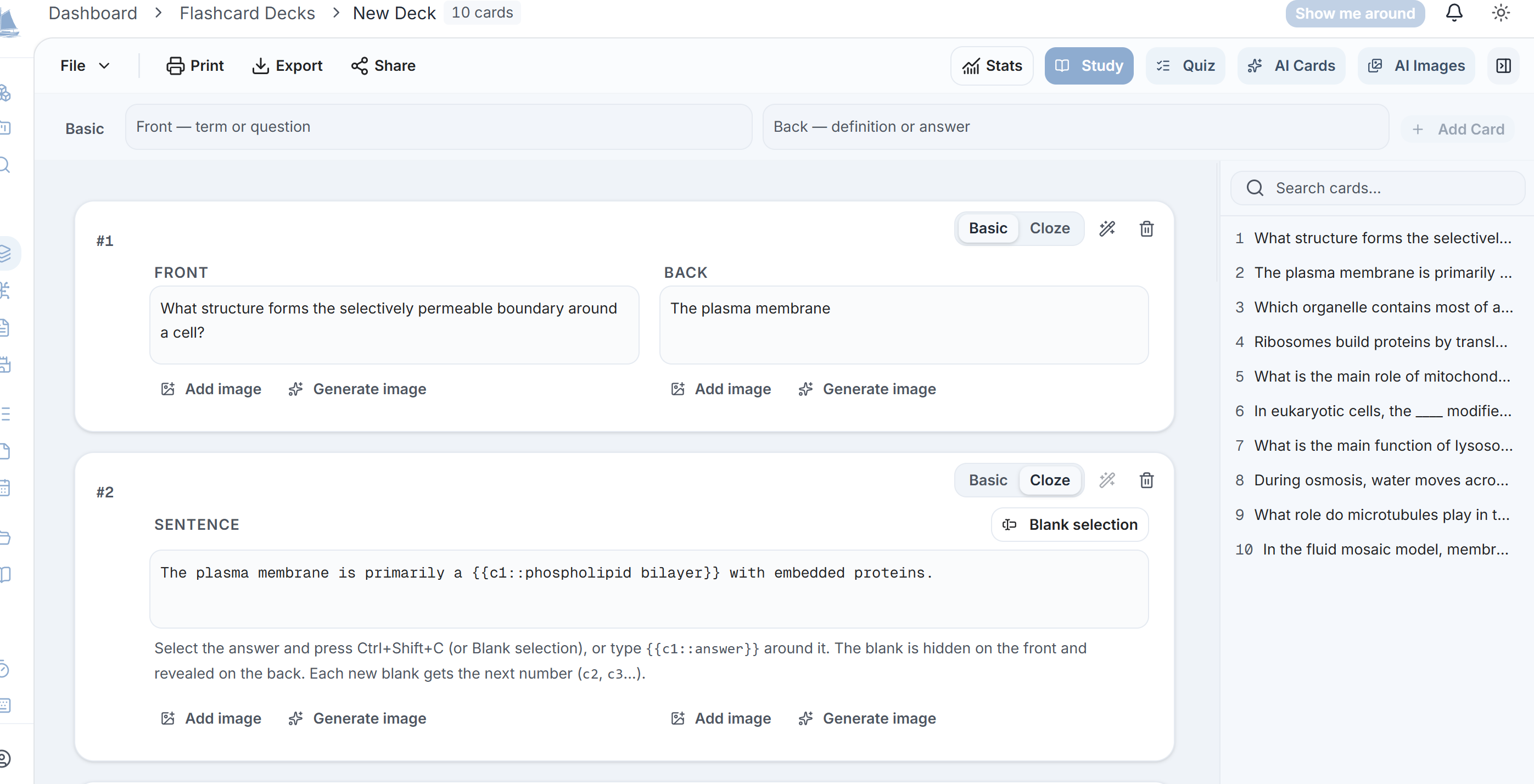The image size is (1534, 784).
Task: Export the deck
Action: click(x=287, y=65)
